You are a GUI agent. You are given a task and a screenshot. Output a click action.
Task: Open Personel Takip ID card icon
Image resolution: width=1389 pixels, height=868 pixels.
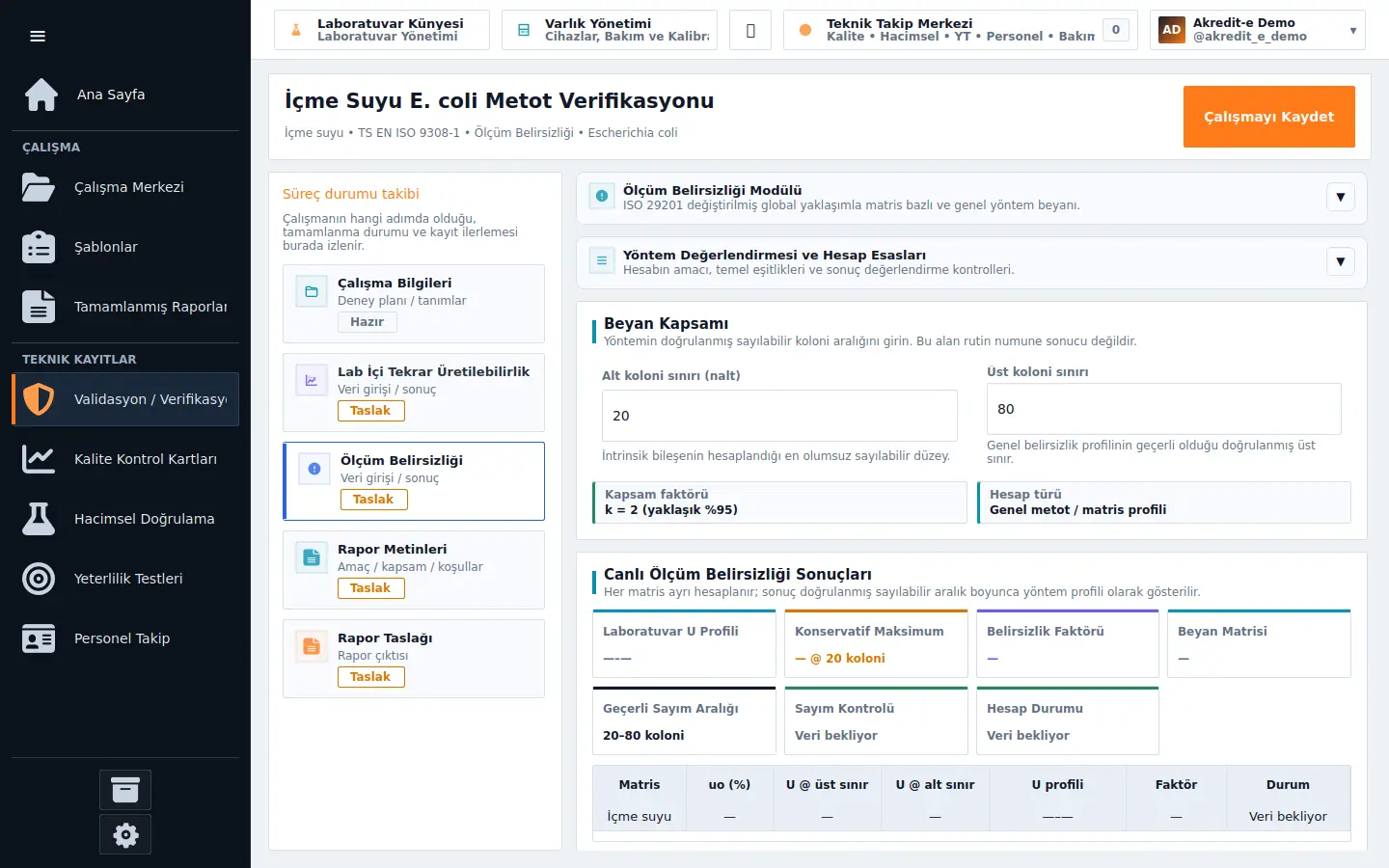pyautogui.click(x=39, y=638)
